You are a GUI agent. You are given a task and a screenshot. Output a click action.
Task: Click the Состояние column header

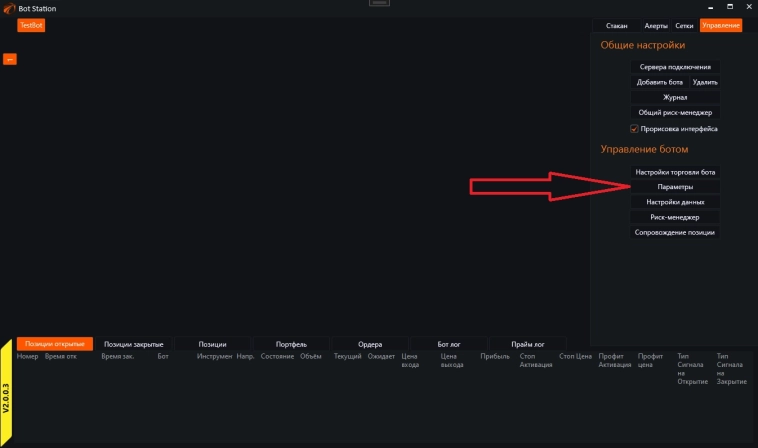pos(277,356)
